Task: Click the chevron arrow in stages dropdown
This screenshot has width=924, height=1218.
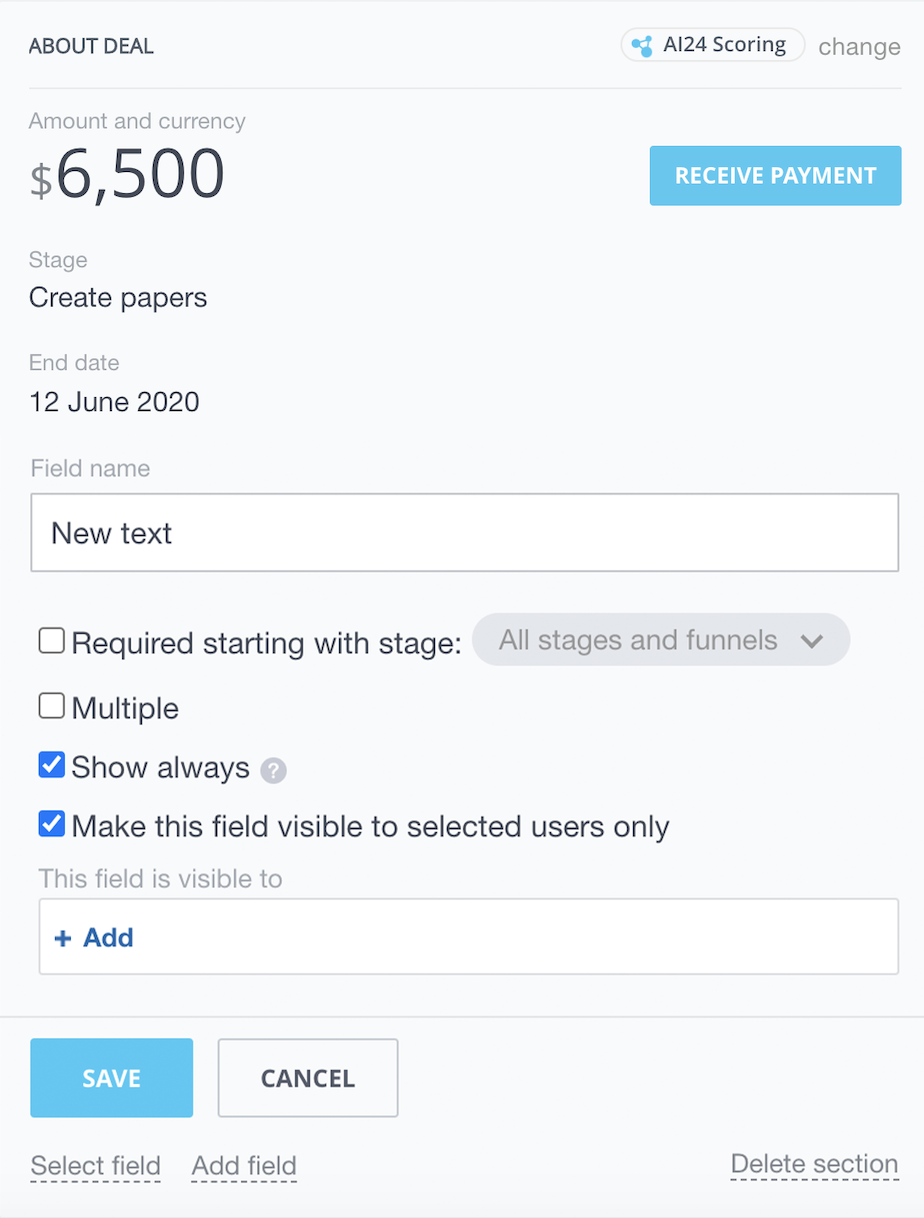Action: pyautogui.click(x=812, y=641)
